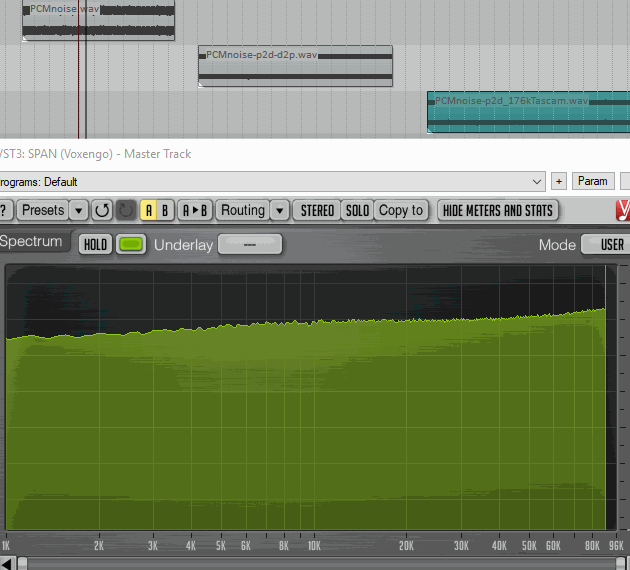Image resolution: width=630 pixels, height=570 pixels.
Task: Click the Copy to button
Action: pos(401,210)
